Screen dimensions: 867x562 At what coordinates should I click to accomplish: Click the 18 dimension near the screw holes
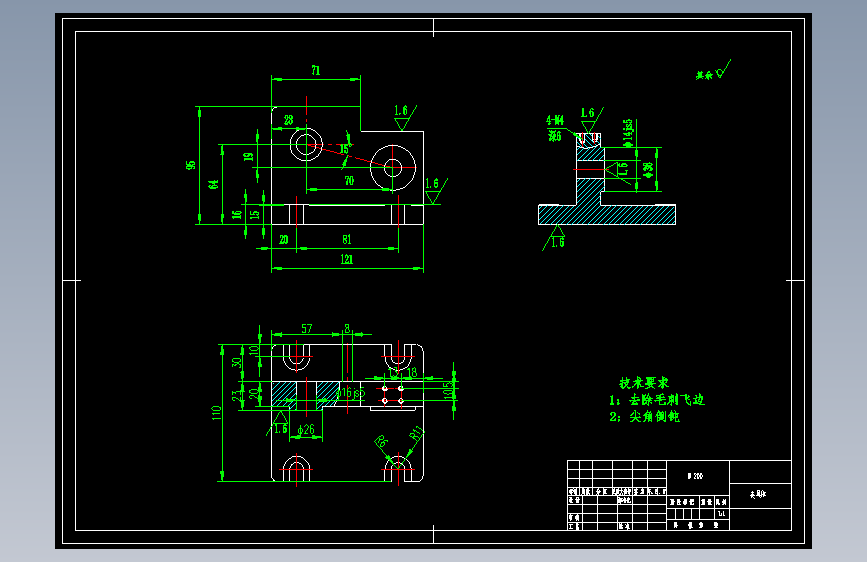(x=412, y=373)
